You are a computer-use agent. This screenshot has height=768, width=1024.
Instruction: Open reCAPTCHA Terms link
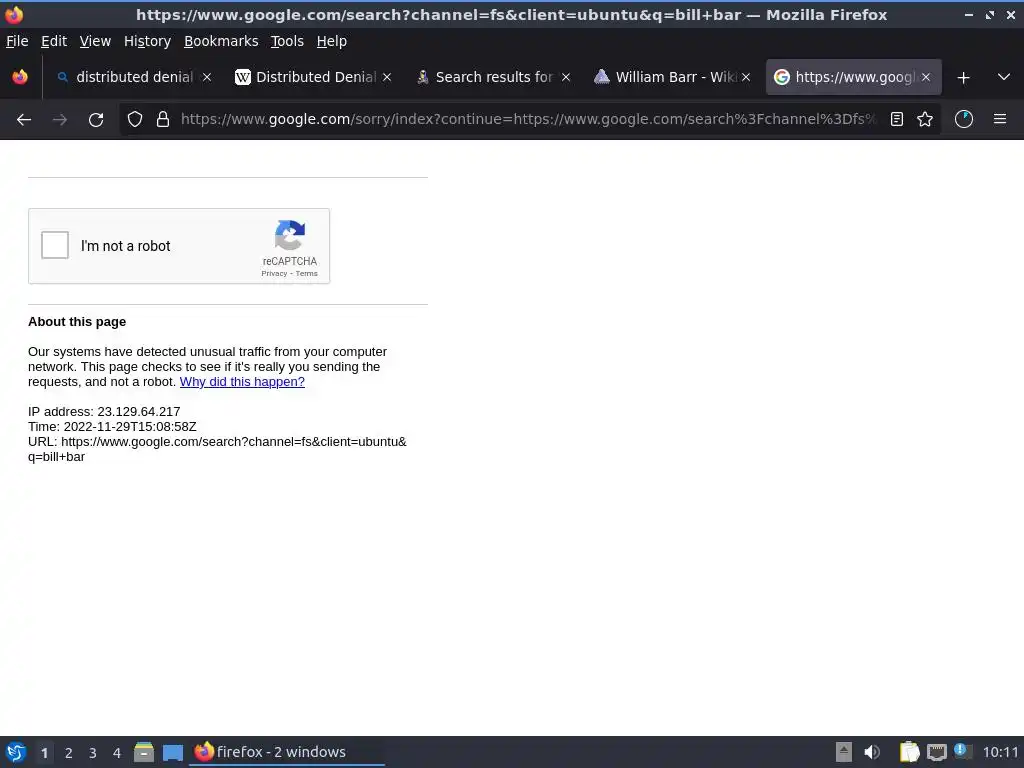(x=306, y=274)
